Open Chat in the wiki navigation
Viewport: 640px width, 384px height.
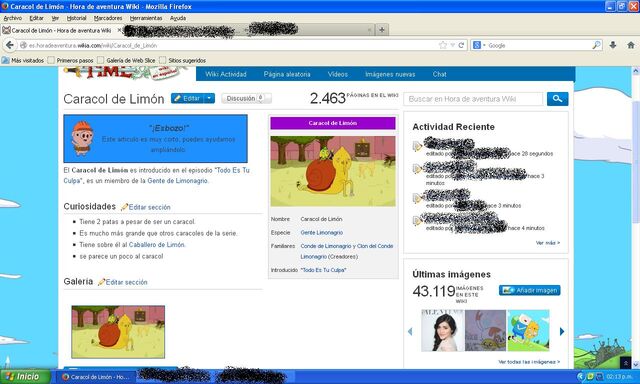pyautogui.click(x=440, y=74)
